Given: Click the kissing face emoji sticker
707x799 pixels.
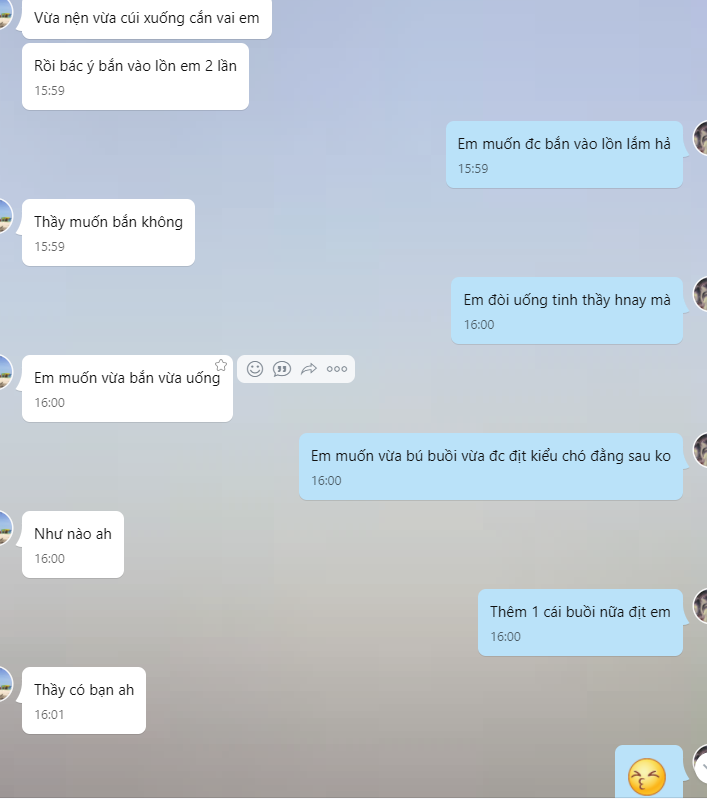Looking at the screenshot, I should [647, 777].
